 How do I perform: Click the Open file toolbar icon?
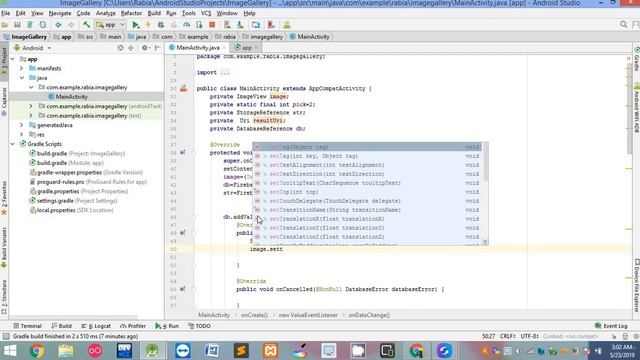pos(5,25)
